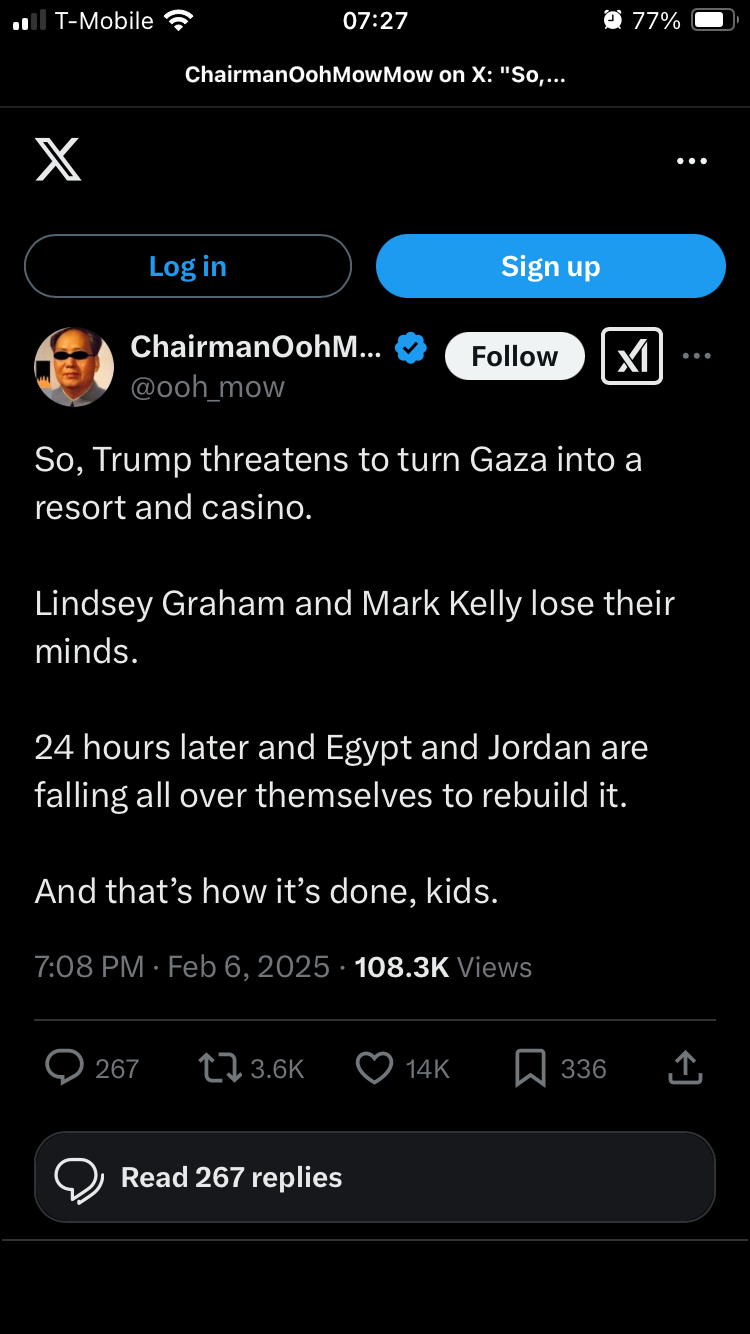
Task: Follow the ChairmanOohMowMow account
Action: [x=514, y=356]
